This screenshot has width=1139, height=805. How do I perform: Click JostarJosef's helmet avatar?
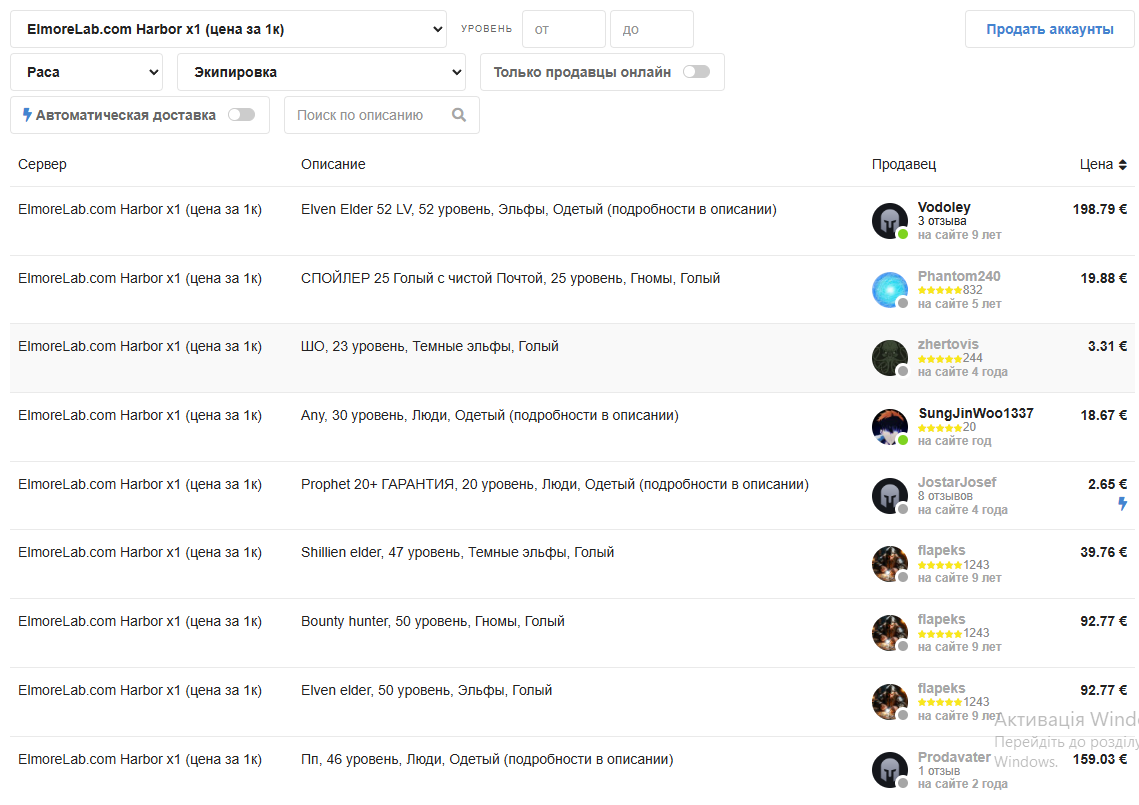pos(889,496)
